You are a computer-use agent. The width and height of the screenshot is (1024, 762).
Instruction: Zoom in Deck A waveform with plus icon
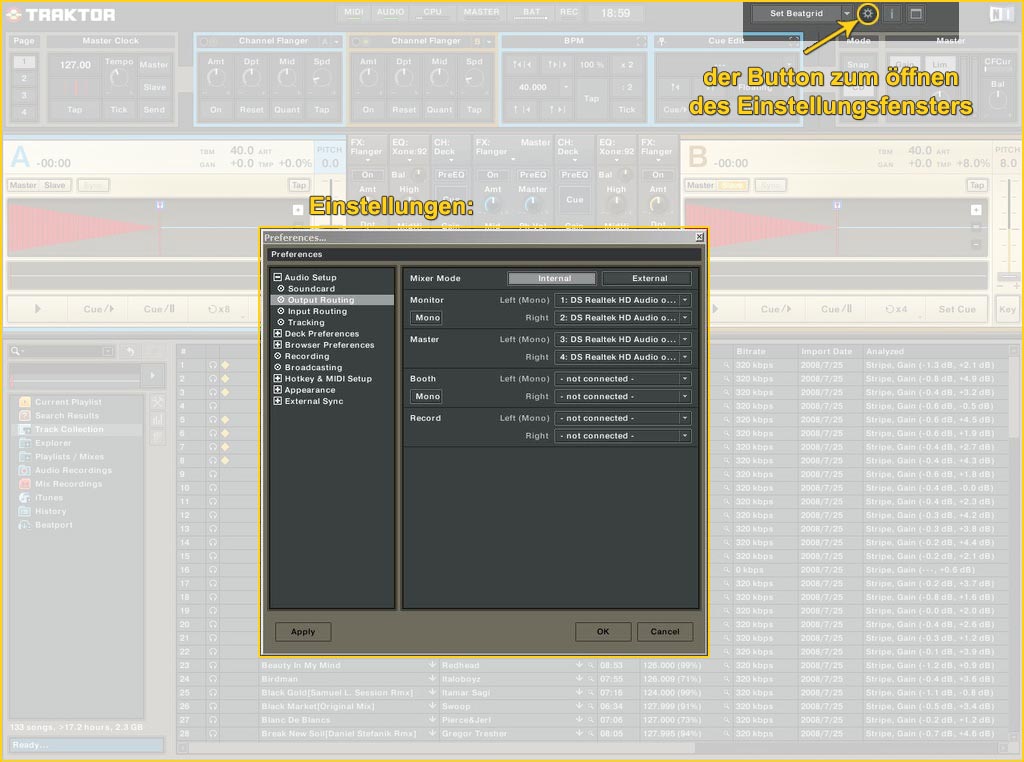pos(298,210)
